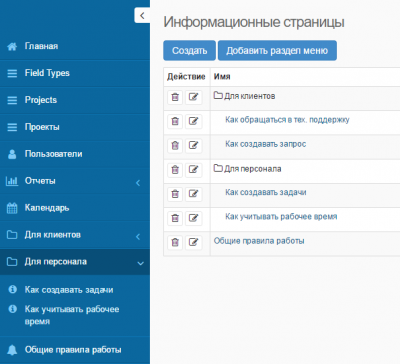Click the folder icon beside sidebar Для персонала
The image size is (400, 364).
12,262
